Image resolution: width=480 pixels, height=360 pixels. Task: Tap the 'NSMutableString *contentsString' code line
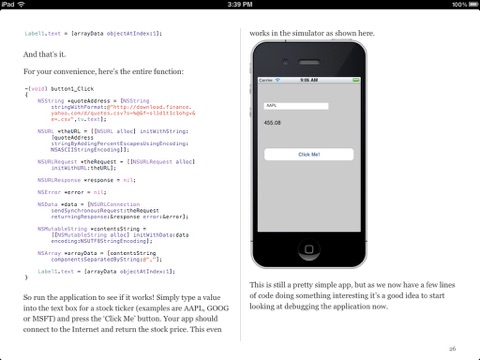92,229
